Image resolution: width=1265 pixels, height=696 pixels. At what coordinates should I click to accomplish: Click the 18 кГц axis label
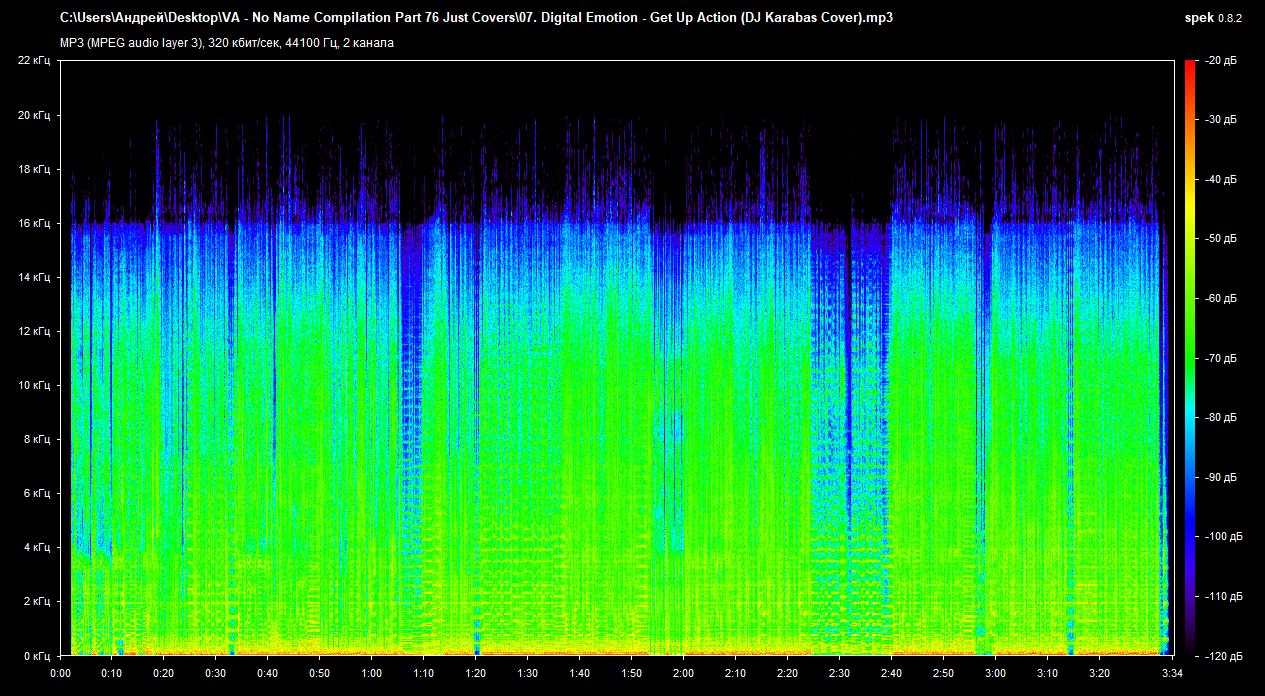(33, 169)
